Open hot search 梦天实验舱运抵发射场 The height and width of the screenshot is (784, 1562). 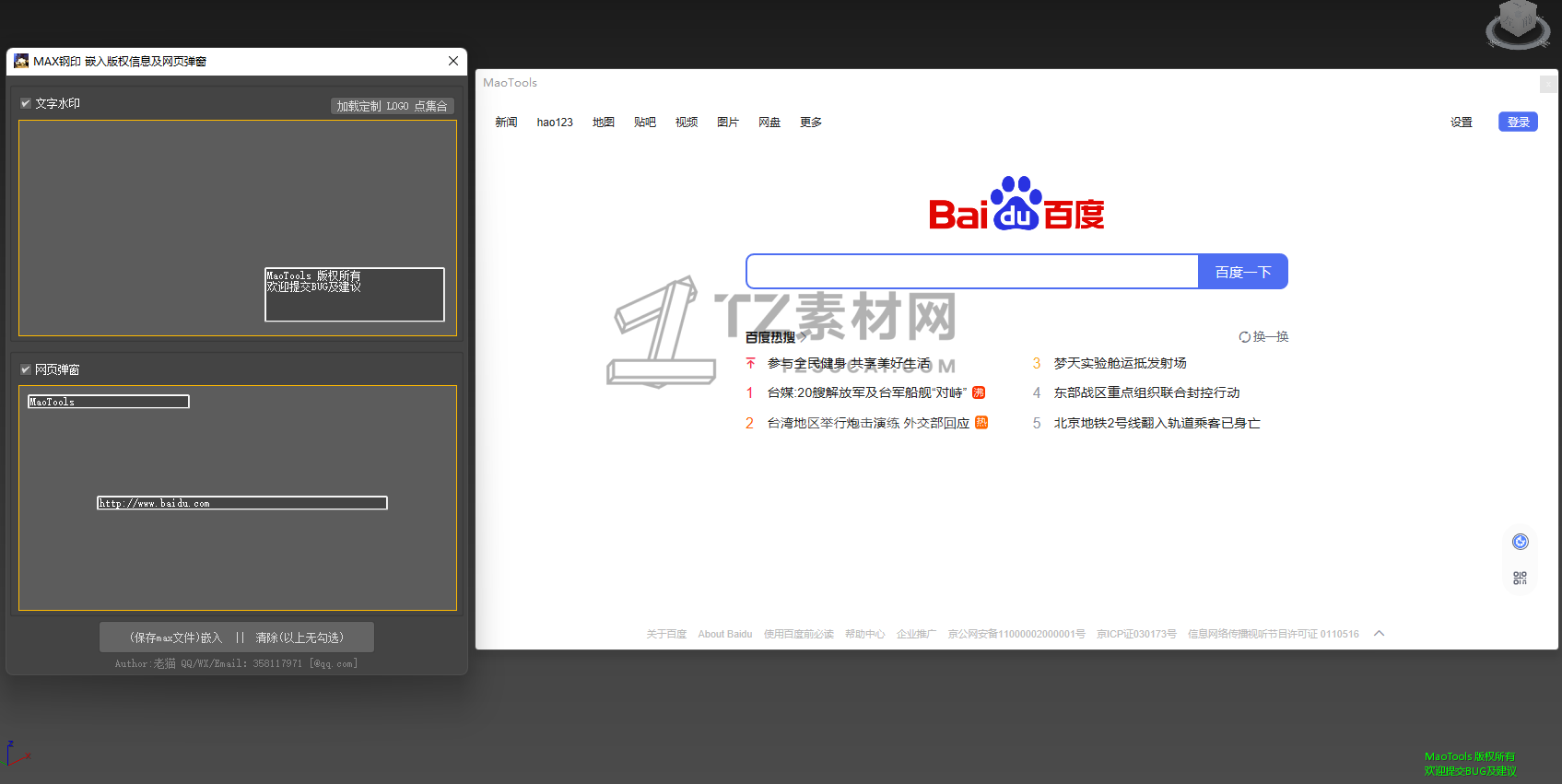click(1120, 363)
